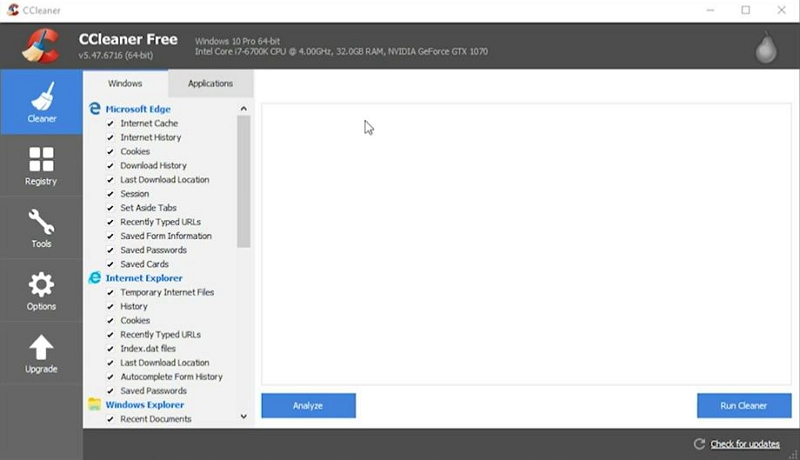Click the Internet Explorer section icon
Viewport: 800px width, 460px height.
[95, 277]
